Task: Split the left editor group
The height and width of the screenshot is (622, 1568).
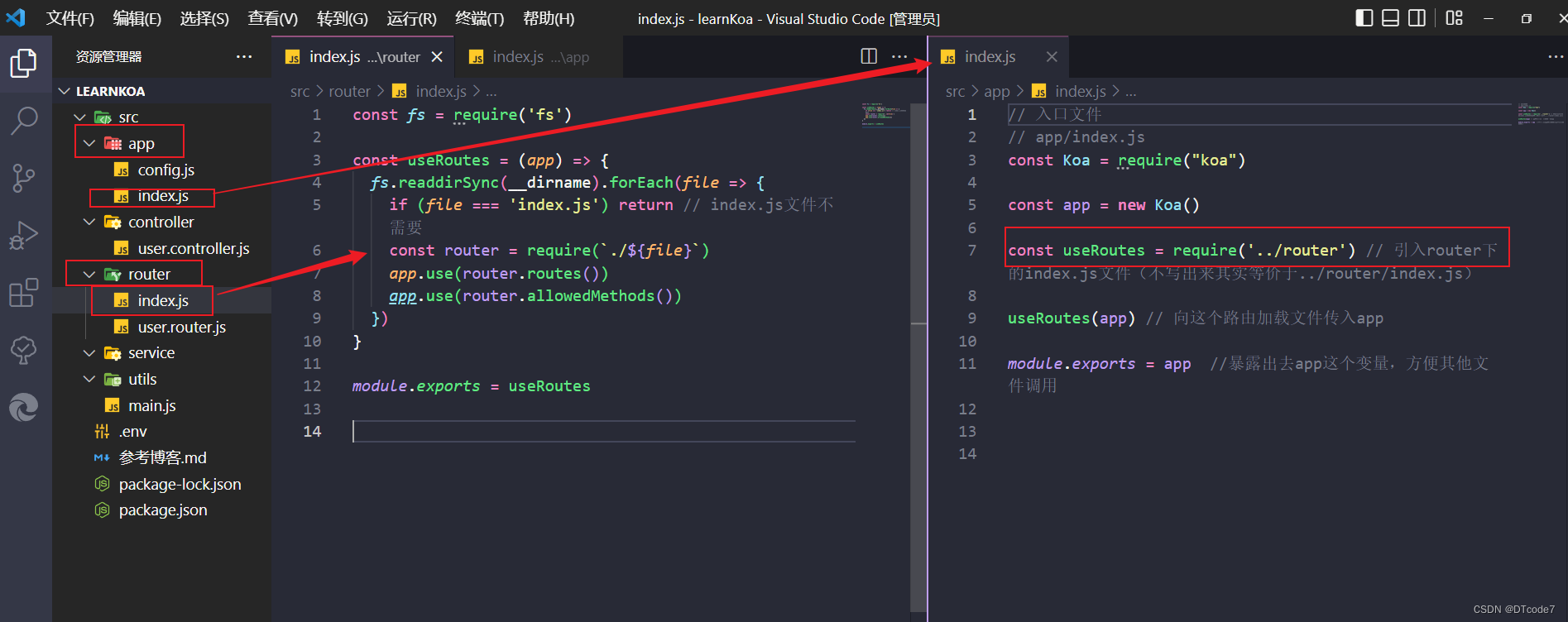Action: (x=869, y=56)
